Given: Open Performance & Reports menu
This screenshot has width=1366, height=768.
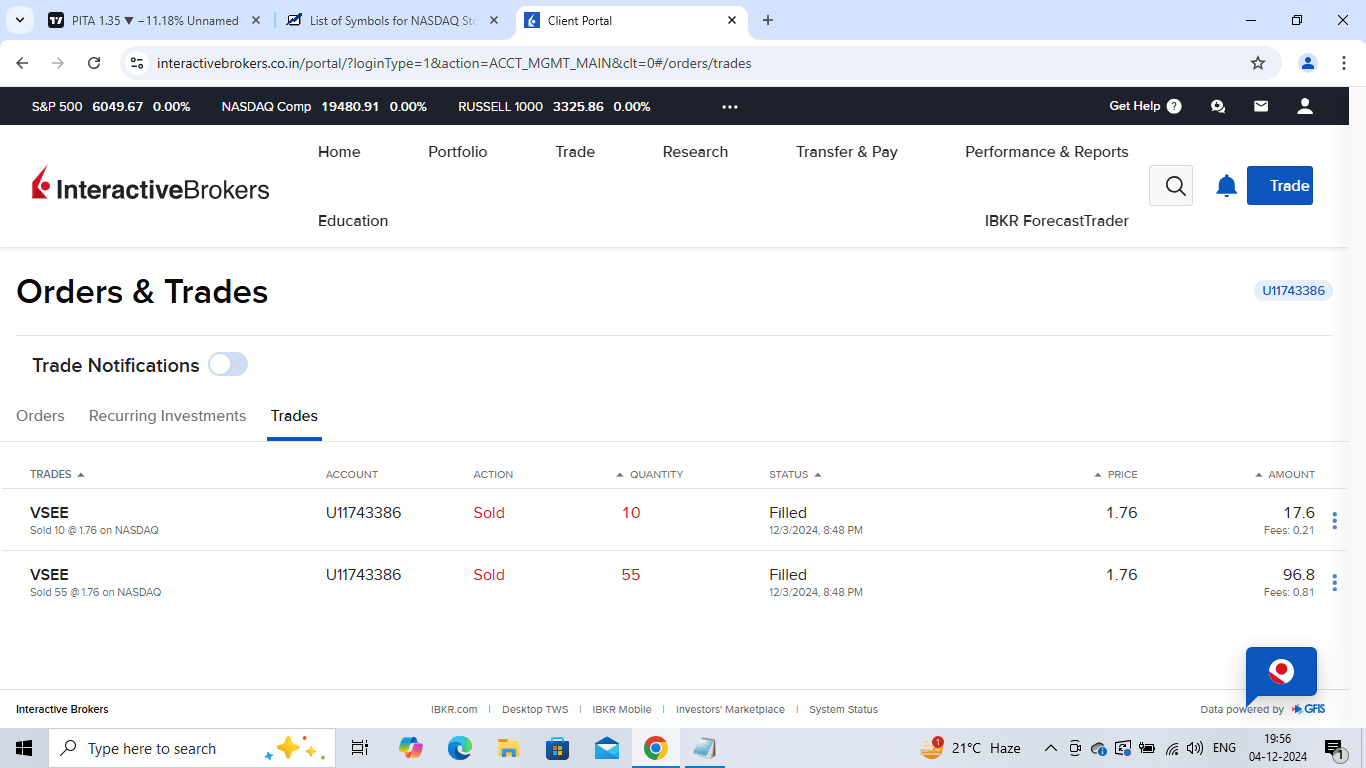Looking at the screenshot, I should click(x=1047, y=152).
